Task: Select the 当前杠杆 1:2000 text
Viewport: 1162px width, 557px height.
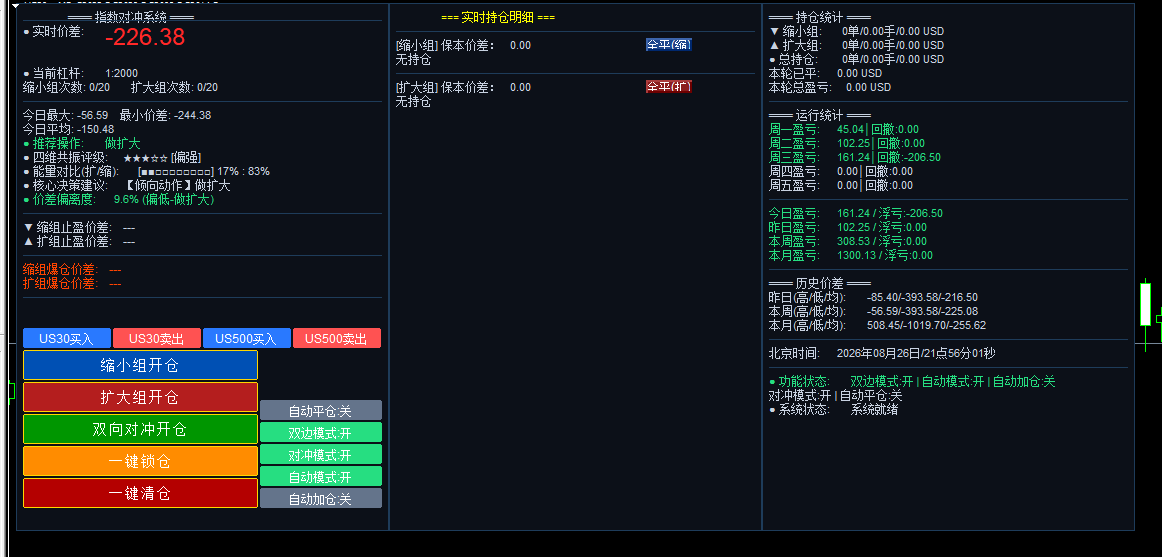Action: pyautogui.click(x=81, y=73)
